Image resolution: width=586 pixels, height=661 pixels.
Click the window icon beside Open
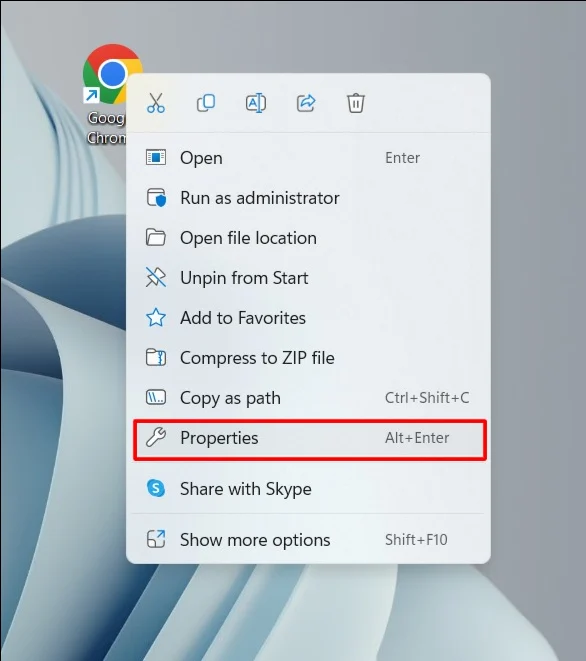click(x=156, y=157)
